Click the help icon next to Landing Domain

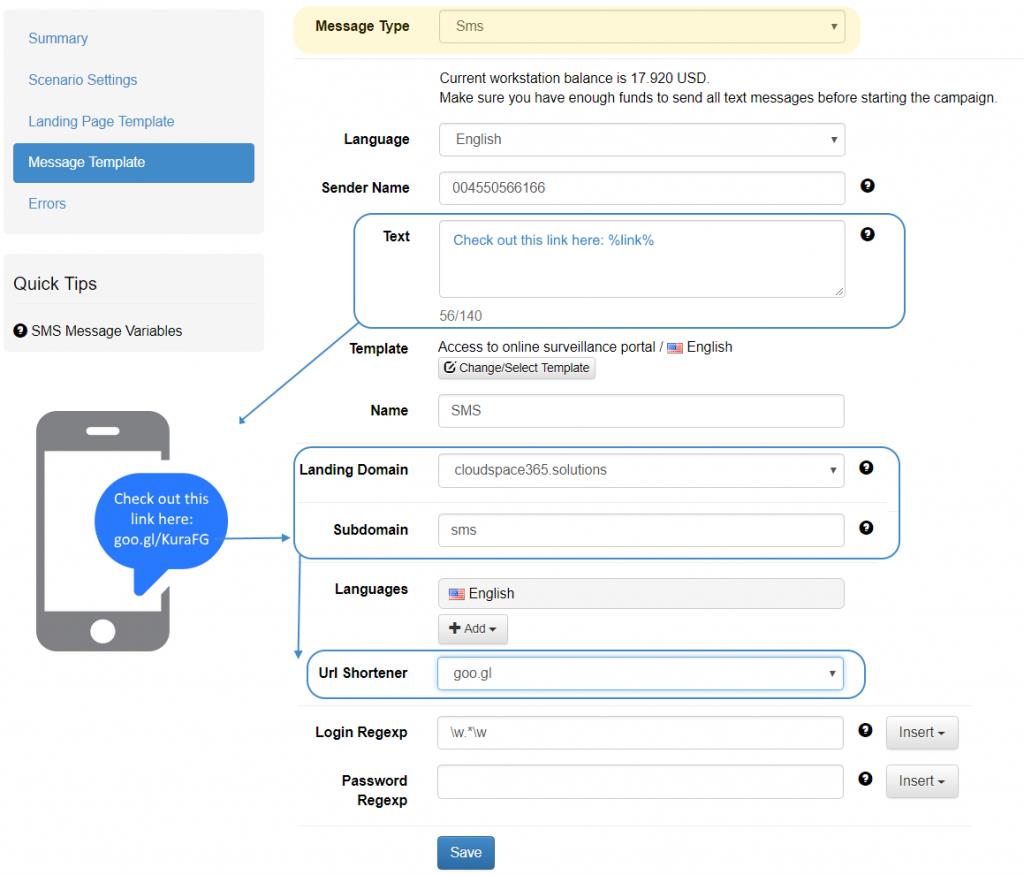[x=866, y=468]
